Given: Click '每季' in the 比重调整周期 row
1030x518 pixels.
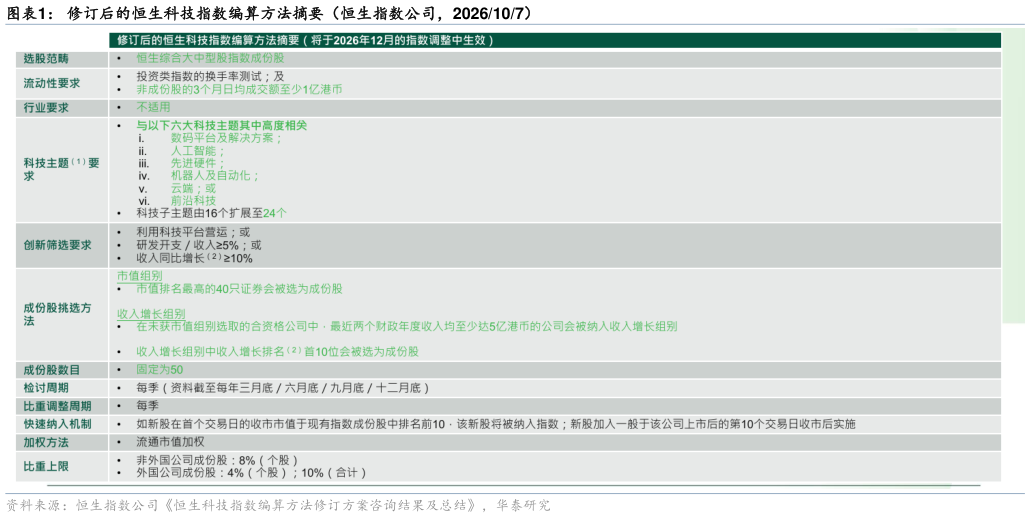Looking at the screenshot, I should point(147,406).
